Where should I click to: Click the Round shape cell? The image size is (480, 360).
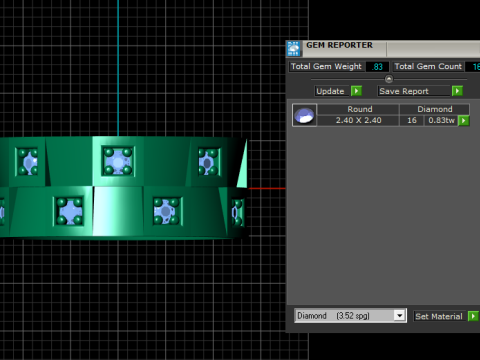(359, 109)
